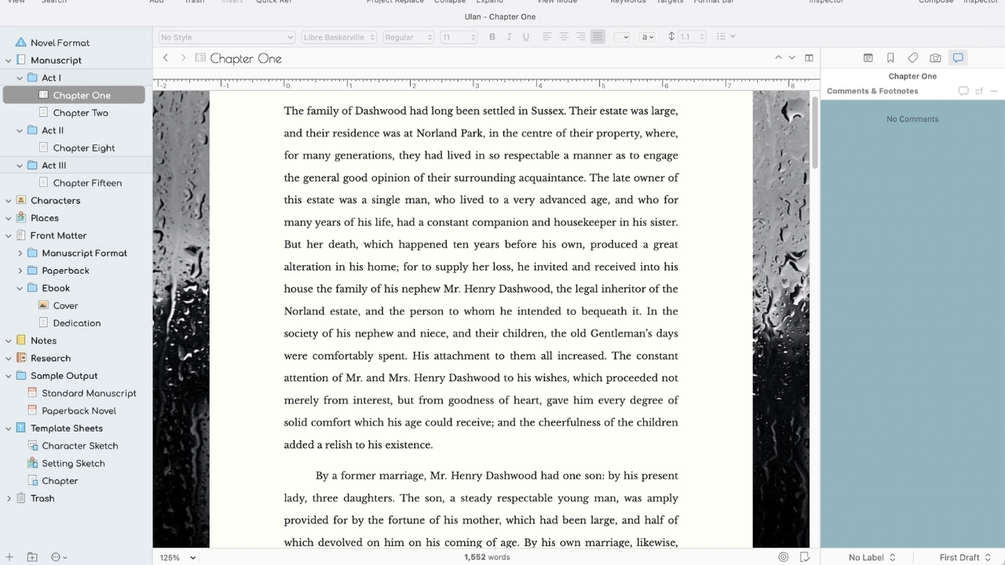Open the First Draft status dropdown

965,557
